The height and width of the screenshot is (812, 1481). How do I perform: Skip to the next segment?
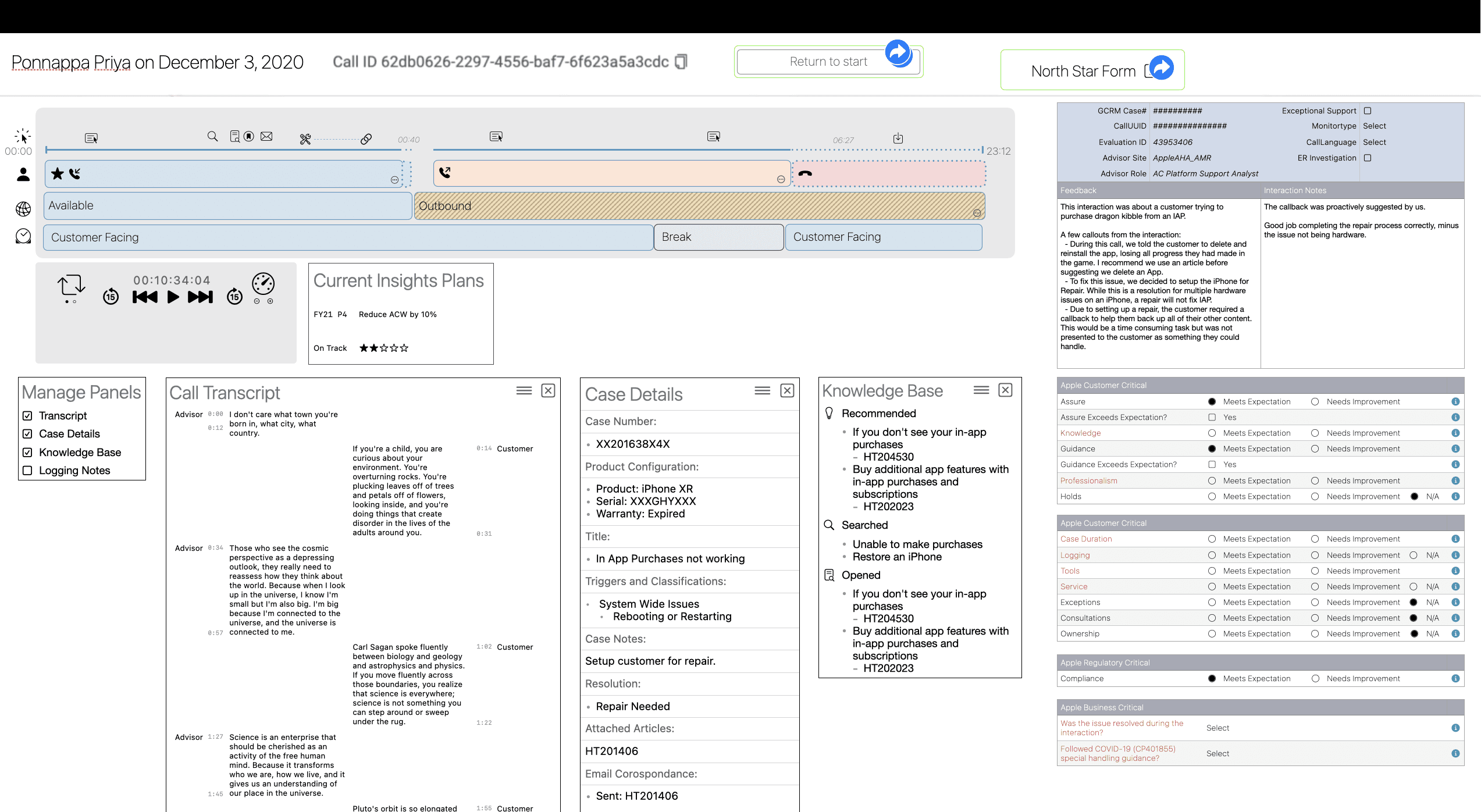200,297
